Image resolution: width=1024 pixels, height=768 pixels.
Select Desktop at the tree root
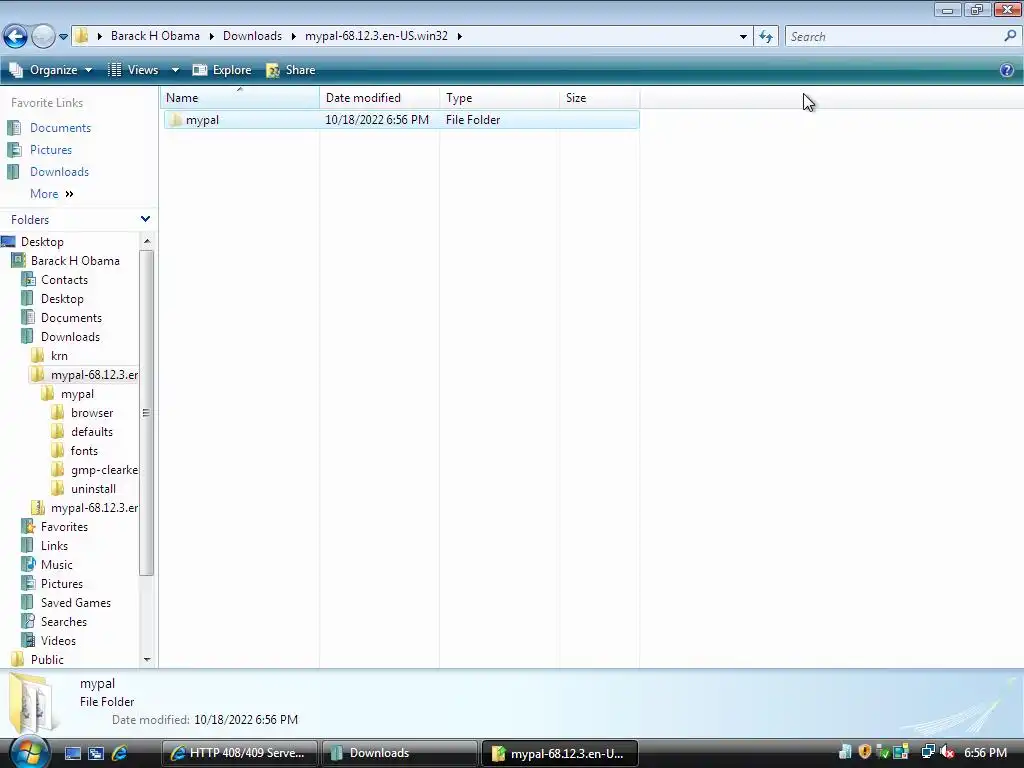point(42,242)
